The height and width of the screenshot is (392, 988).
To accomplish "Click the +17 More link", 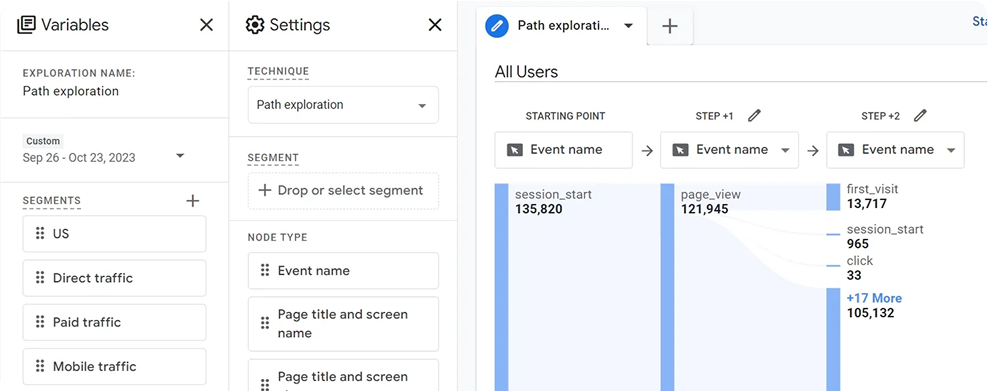I will click(x=874, y=298).
